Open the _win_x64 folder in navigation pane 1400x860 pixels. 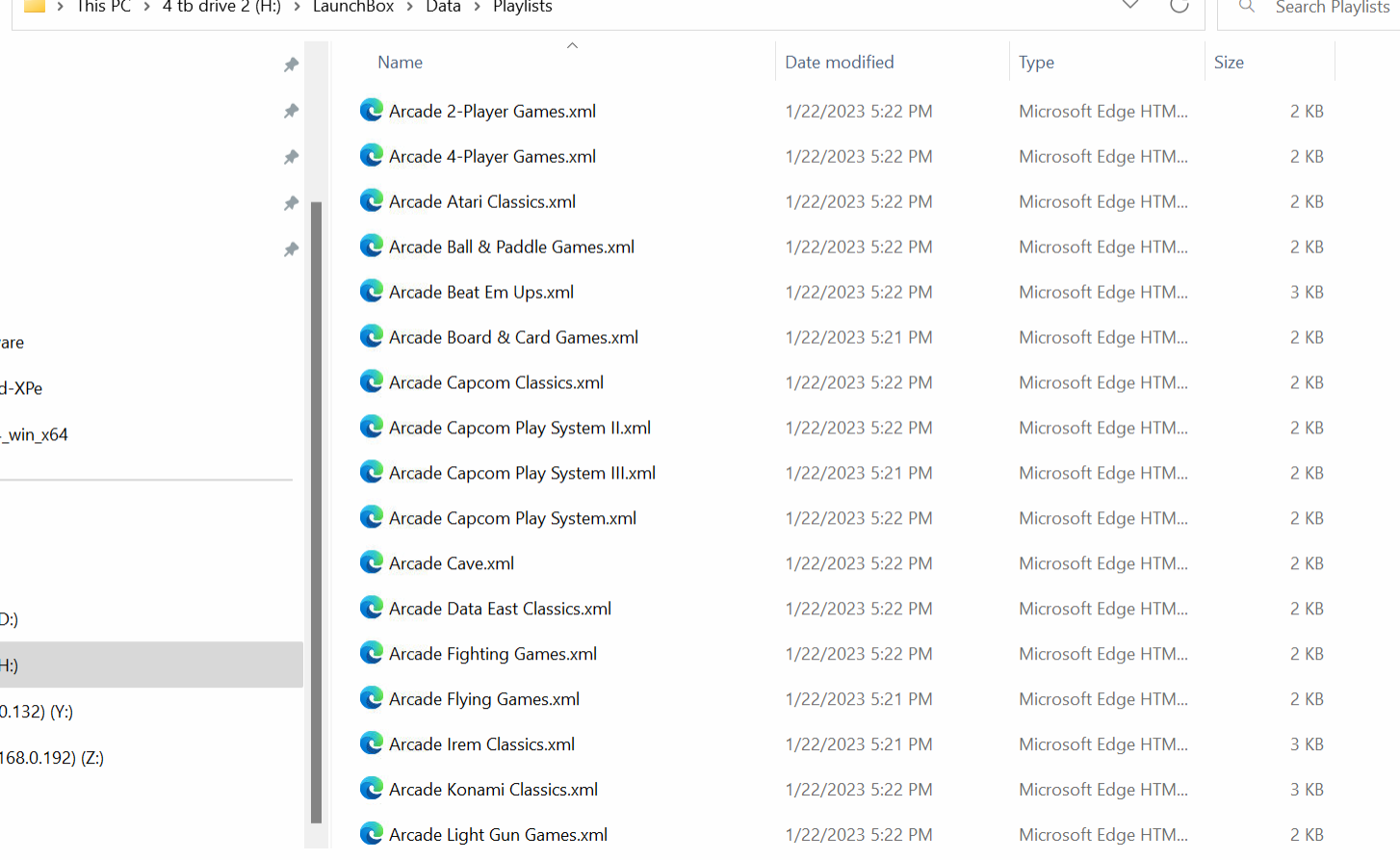(x=35, y=434)
